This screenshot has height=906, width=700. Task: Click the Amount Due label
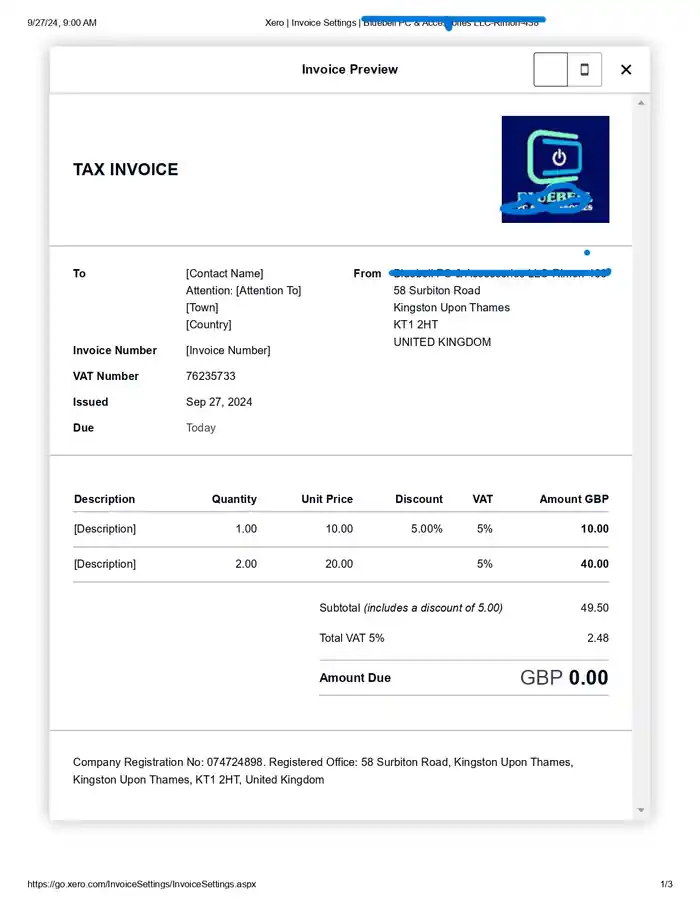click(355, 678)
